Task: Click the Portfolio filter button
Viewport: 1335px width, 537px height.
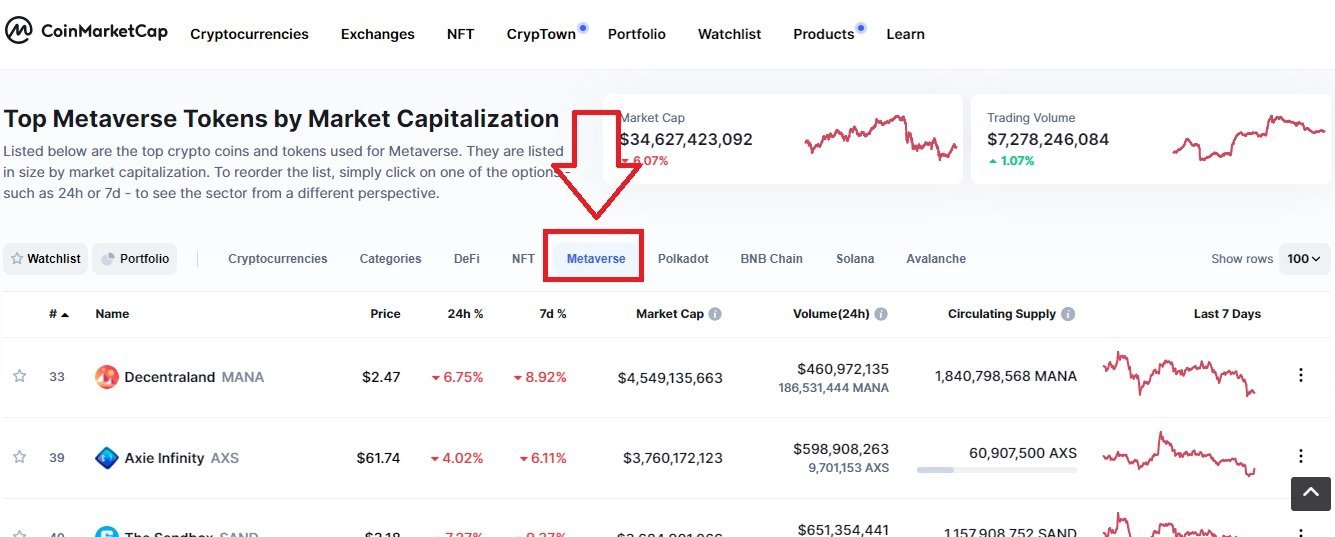Action: [x=135, y=259]
